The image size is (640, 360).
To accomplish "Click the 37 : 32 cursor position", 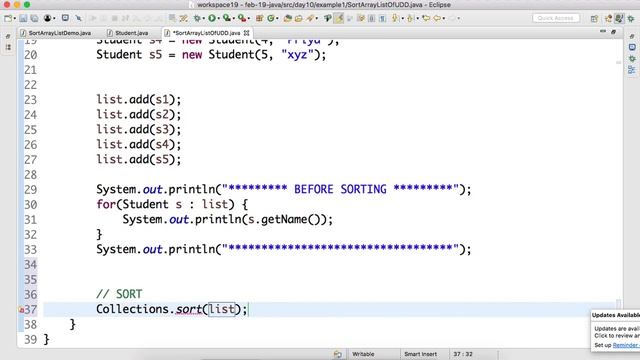I will coord(463,354).
